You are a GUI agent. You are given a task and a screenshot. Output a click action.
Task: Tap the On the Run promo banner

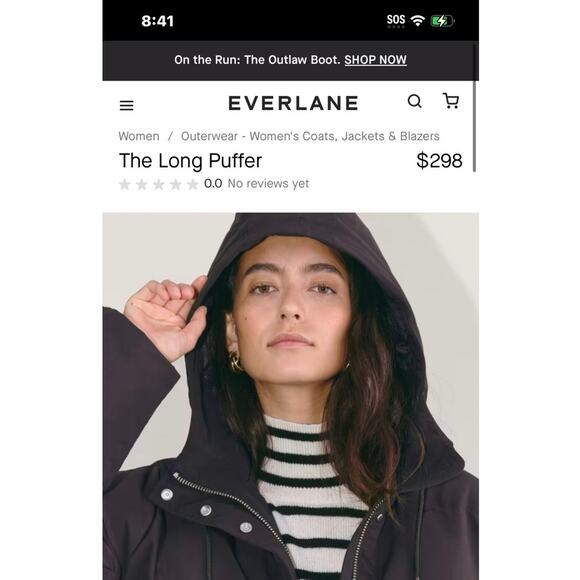(291, 60)
